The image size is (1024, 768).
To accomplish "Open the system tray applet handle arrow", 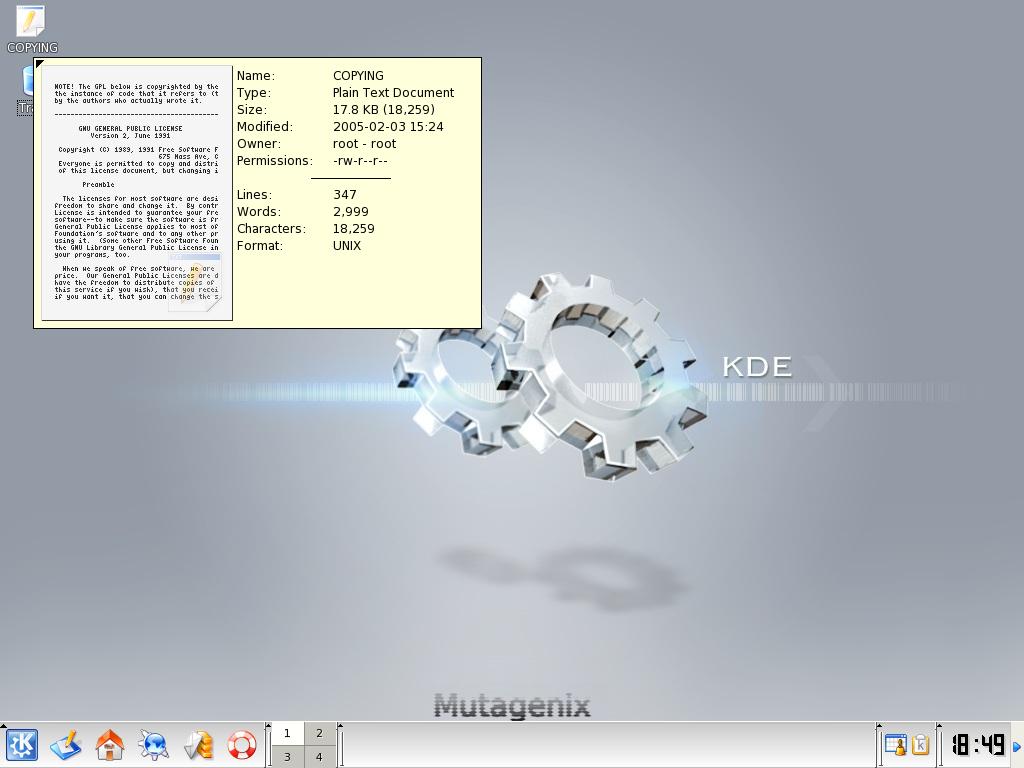I will 879,726.
